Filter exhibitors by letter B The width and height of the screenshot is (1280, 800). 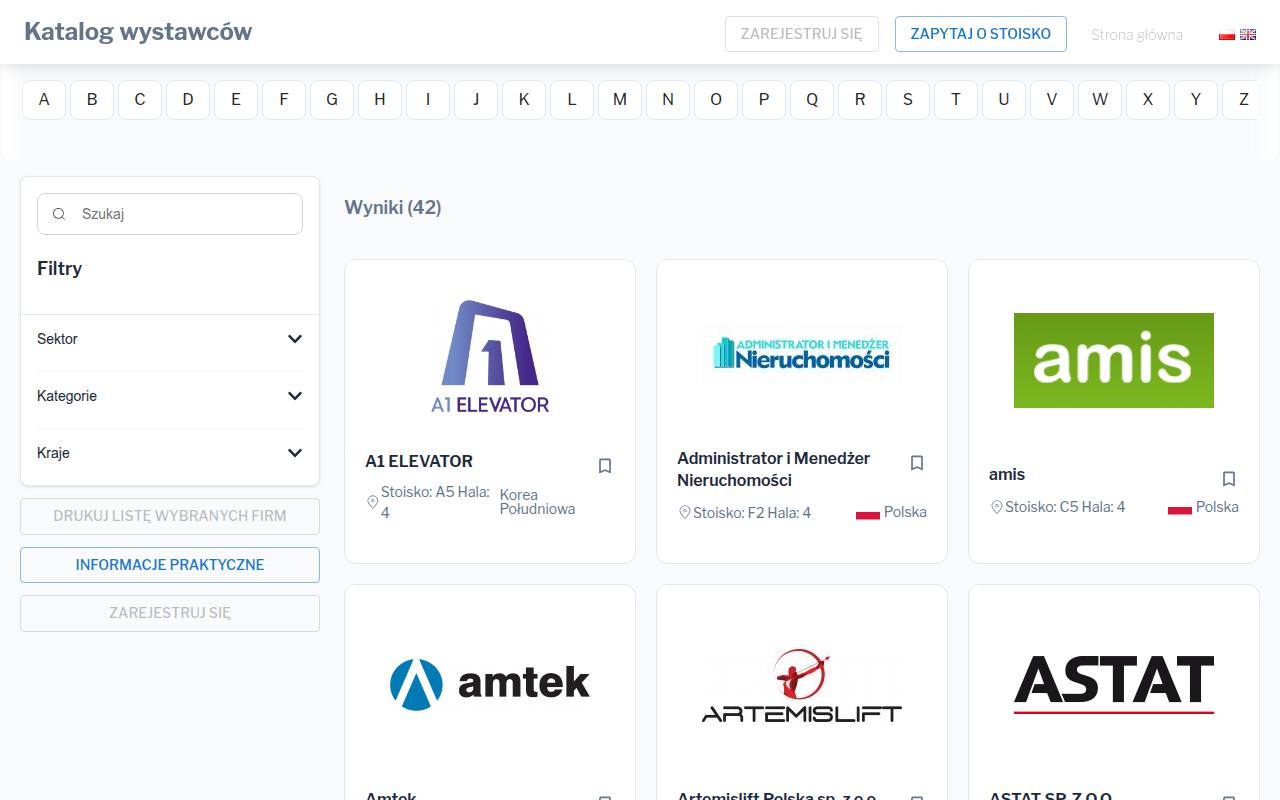pyautogui.click(x=92, y=100)
